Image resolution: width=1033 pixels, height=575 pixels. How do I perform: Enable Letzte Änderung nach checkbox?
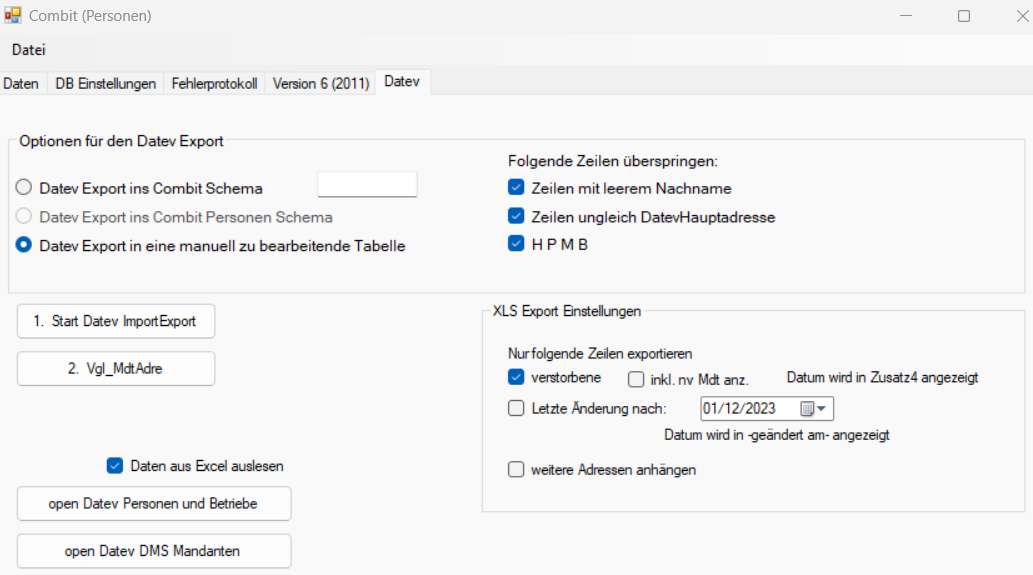(516, 408)
